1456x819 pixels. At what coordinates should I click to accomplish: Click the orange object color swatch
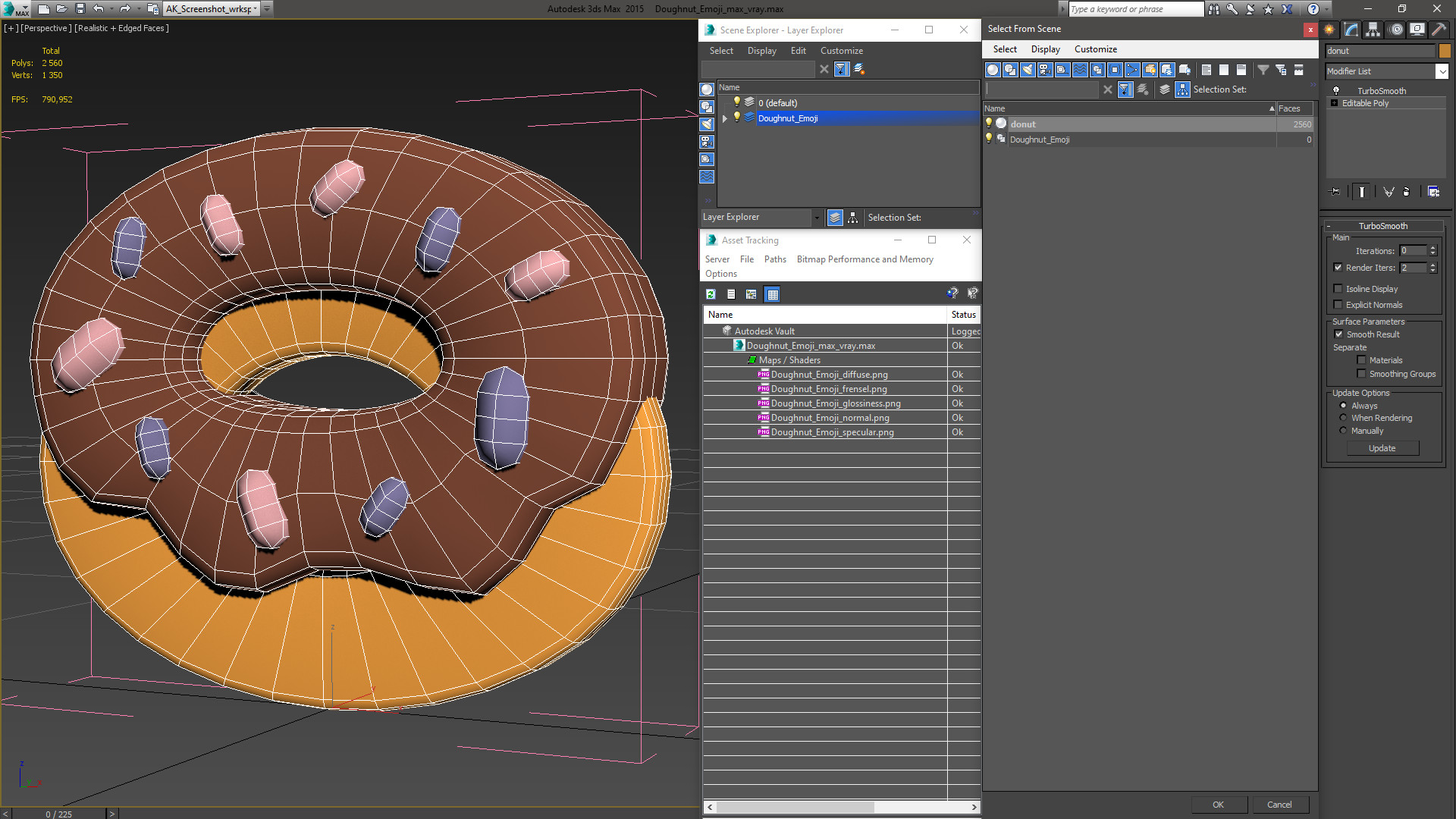(x=1445, y=51)
